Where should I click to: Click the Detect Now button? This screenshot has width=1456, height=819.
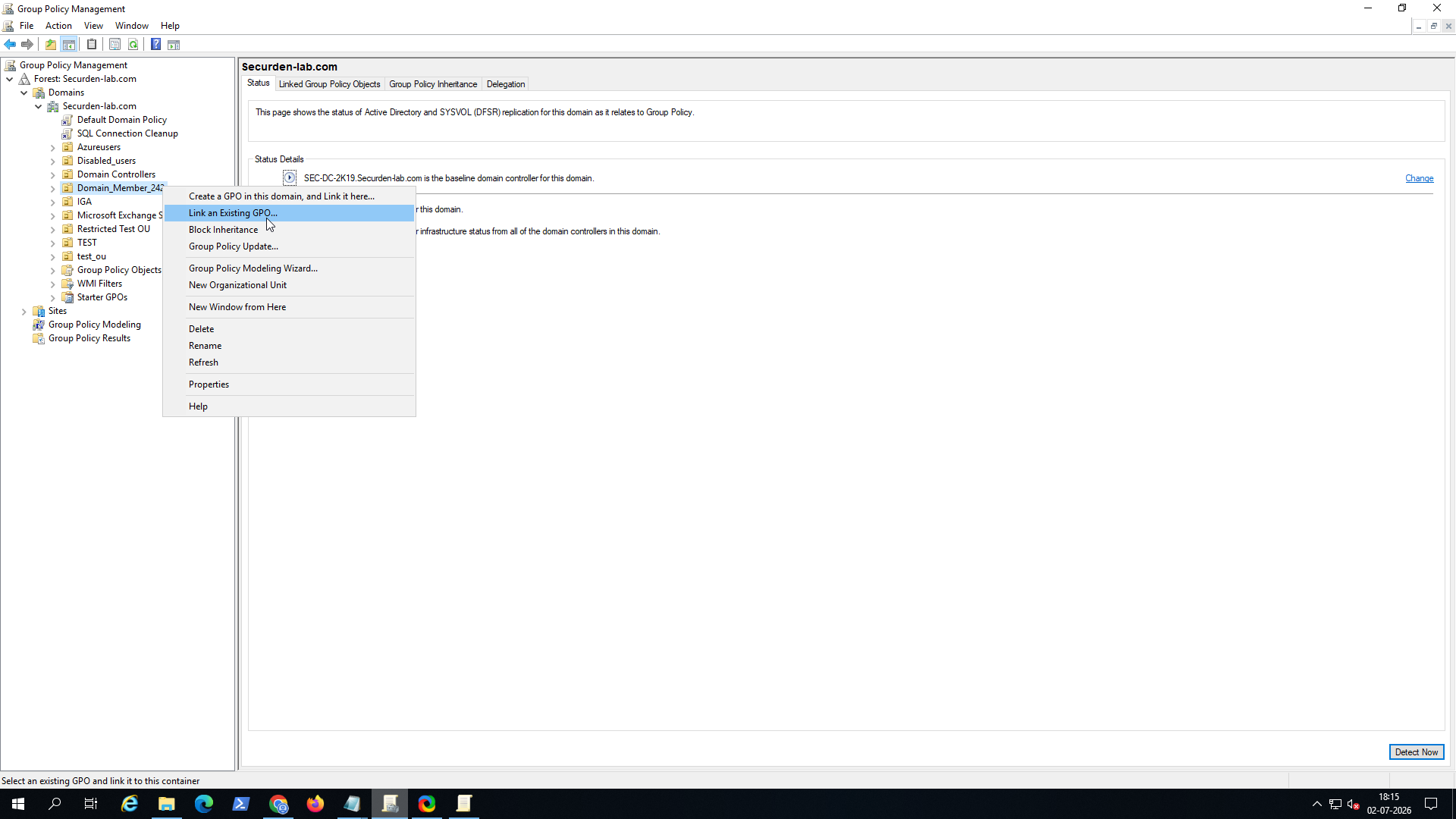[x=1416, y=752]
